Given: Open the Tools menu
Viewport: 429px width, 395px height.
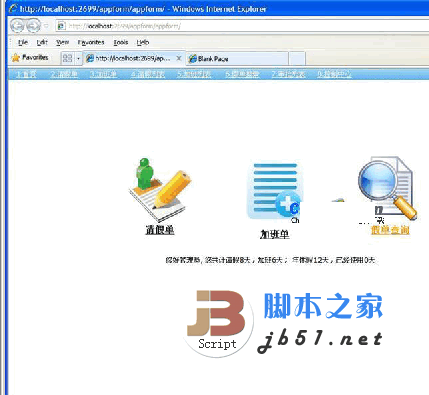Looking at the screenshot, I should [121, 42].
